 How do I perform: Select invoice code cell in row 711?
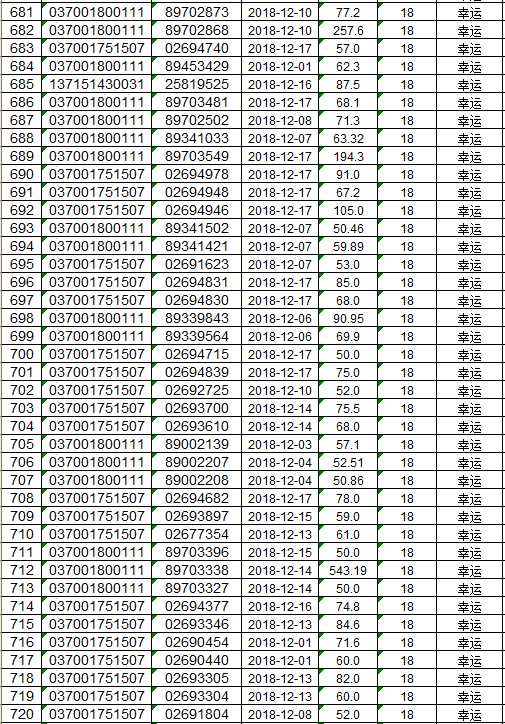(x=96, y=553)
